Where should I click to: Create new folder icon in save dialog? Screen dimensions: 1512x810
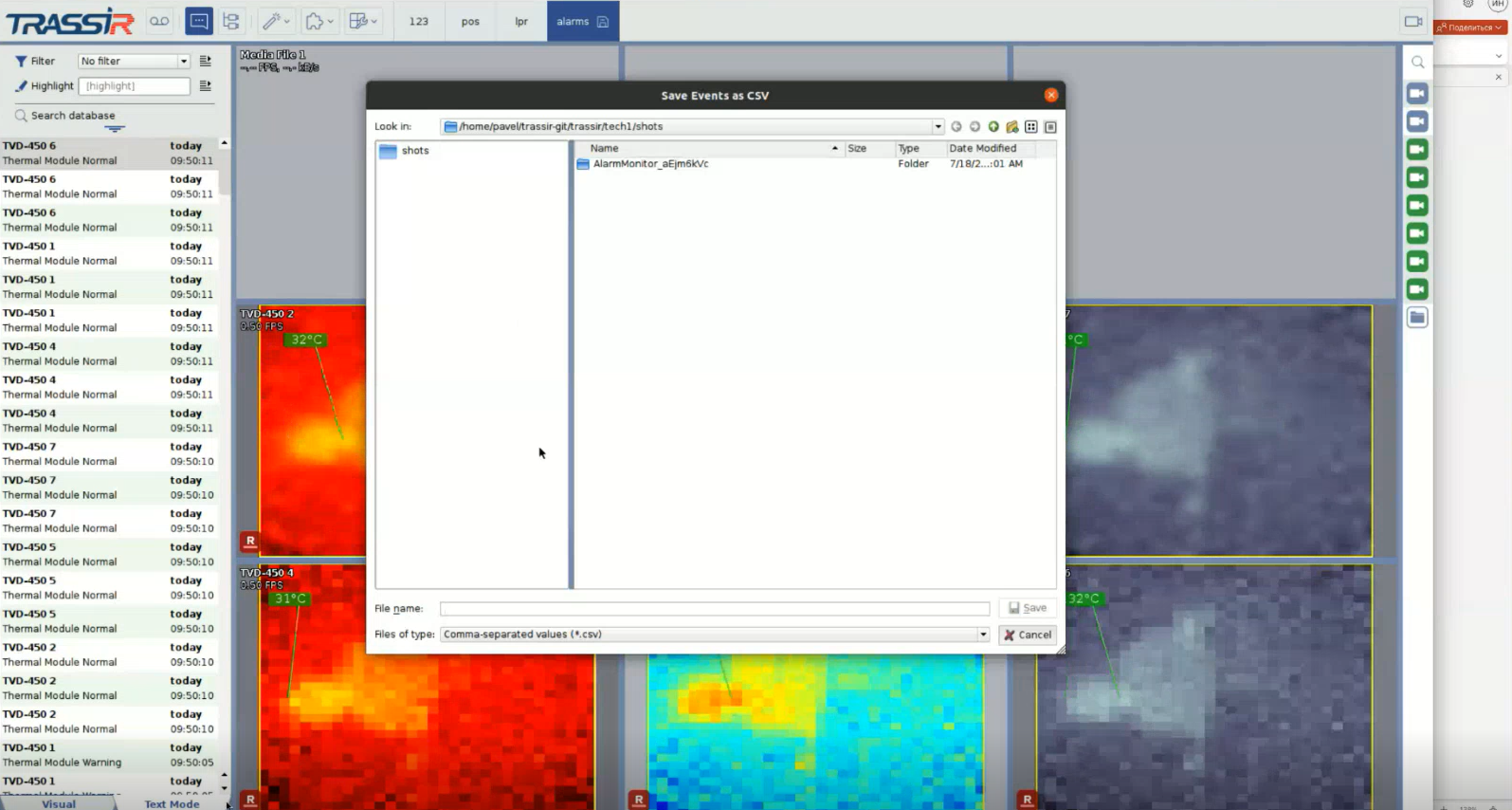[x=1012, y=126]
